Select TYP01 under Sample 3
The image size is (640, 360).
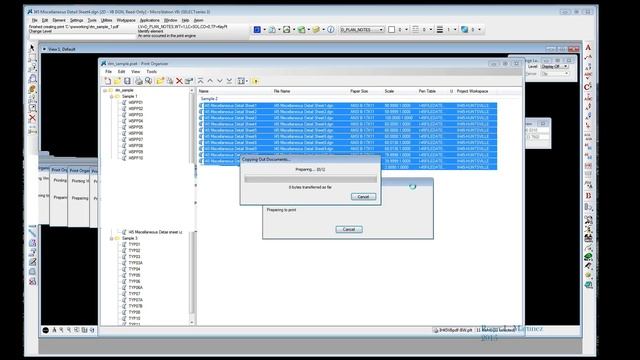click(x=134, y=244)
